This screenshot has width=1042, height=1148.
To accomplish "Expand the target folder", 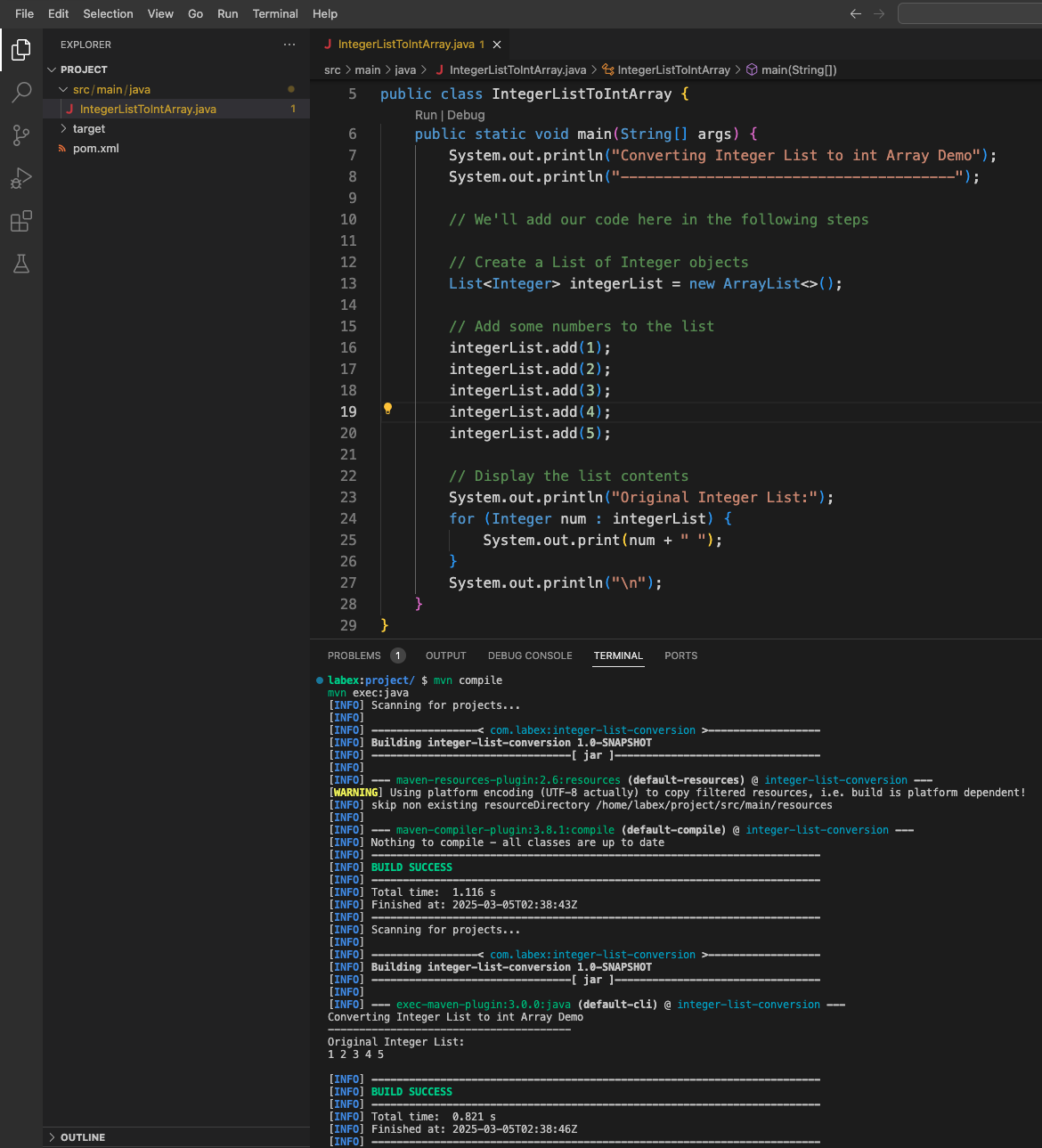I will click(88, 129).
